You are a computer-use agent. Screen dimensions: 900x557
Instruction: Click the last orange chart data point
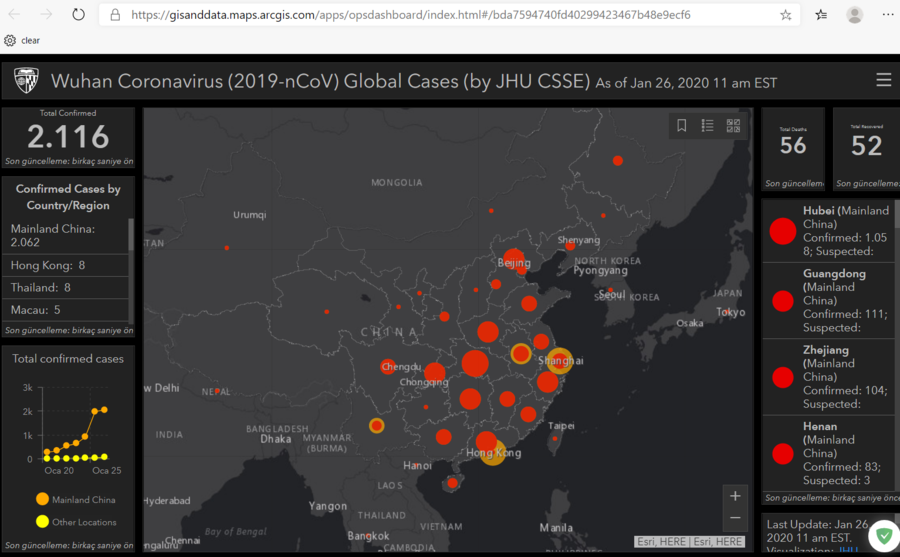pyautogui.click(x=104, y=409)
